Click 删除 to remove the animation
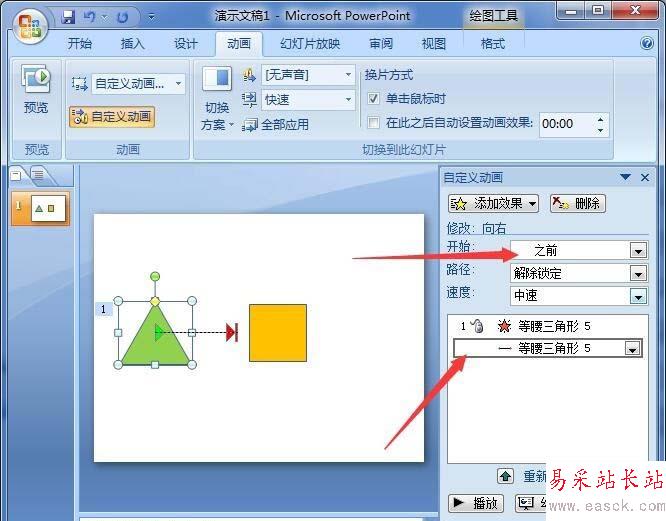The height and width of the screenshot is (521, 666). [x=578, y=203]
